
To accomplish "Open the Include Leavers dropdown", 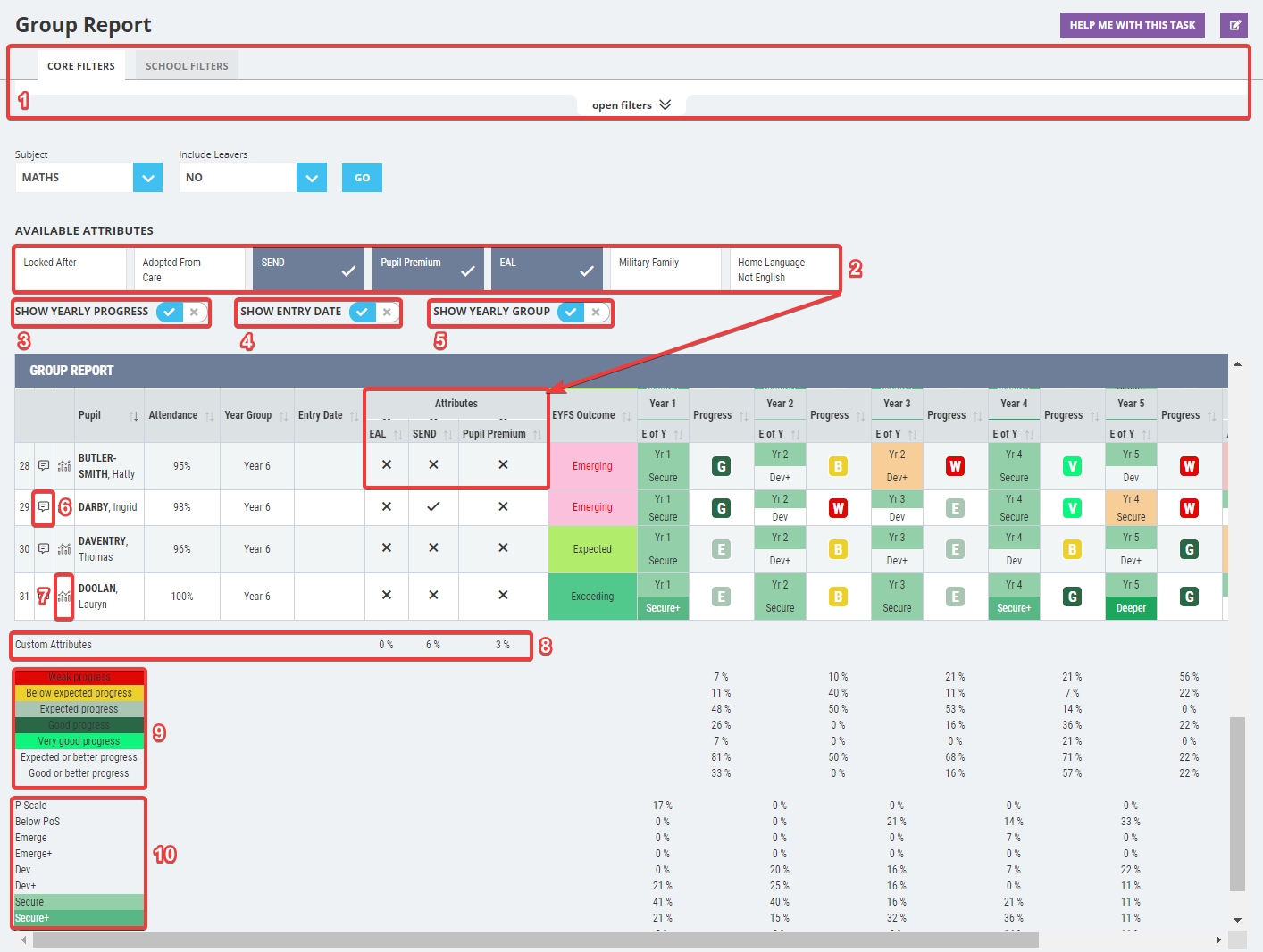I will (x=311, y=178).
